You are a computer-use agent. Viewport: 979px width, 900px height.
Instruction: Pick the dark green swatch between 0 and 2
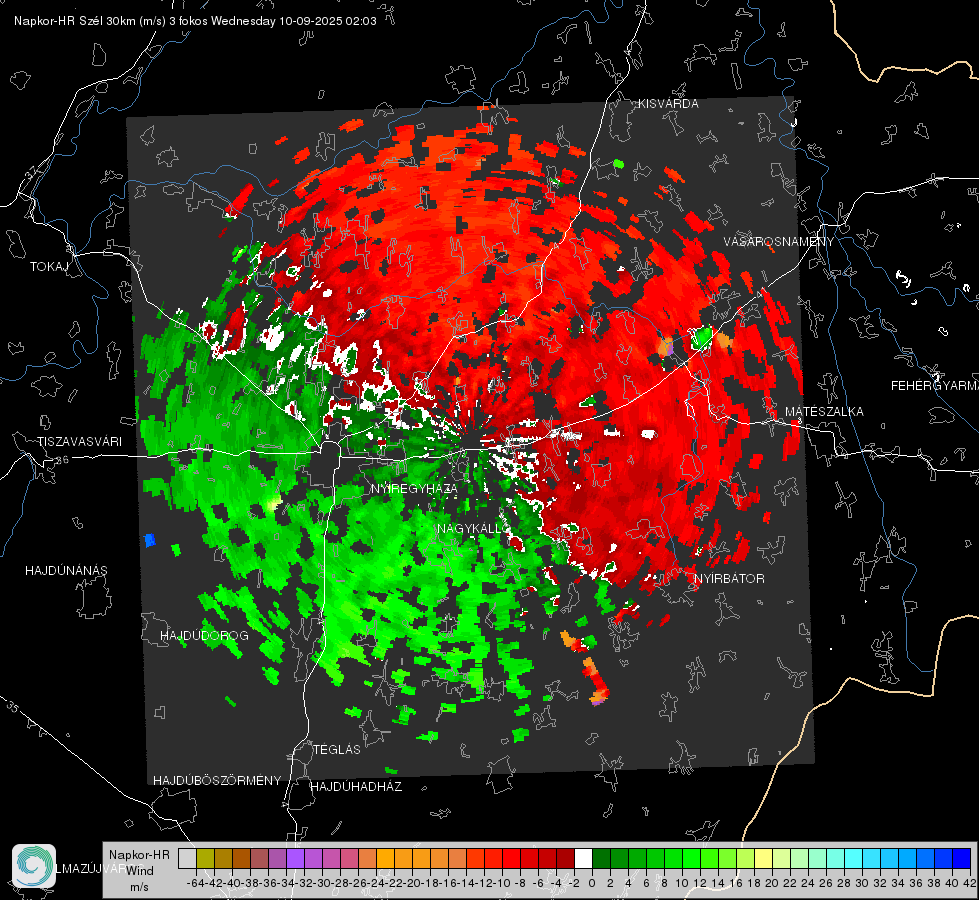(601, 858)
